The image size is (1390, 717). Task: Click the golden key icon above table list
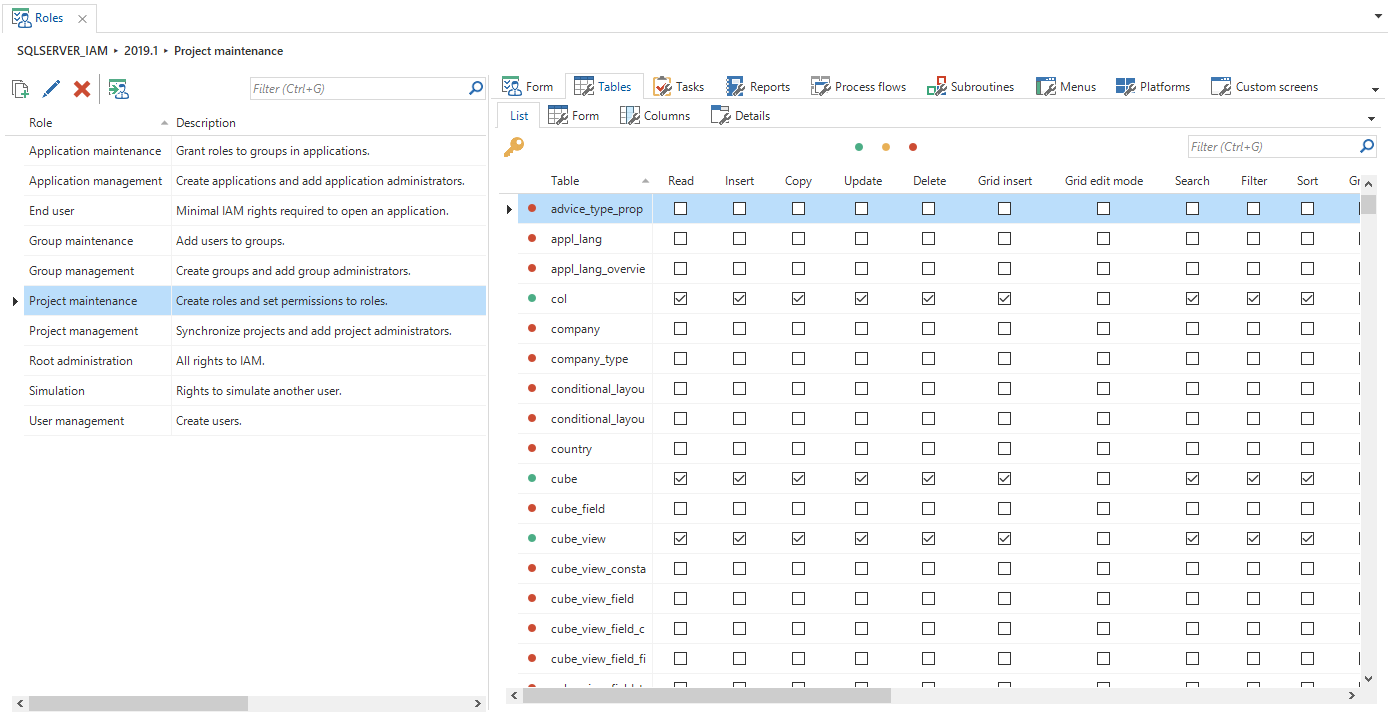tap(514, 148)
